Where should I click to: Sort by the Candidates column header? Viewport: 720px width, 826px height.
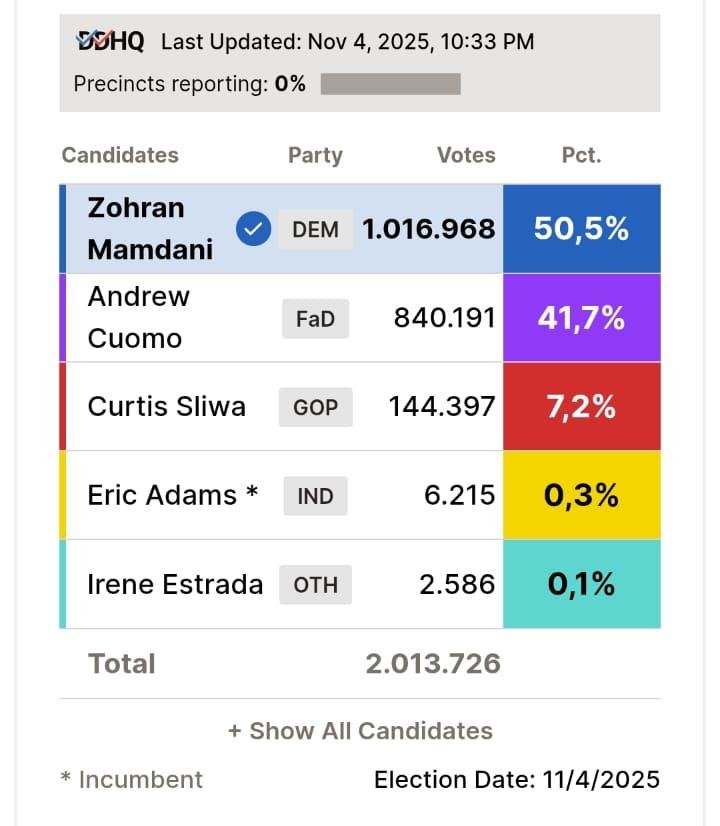point(120,155)
